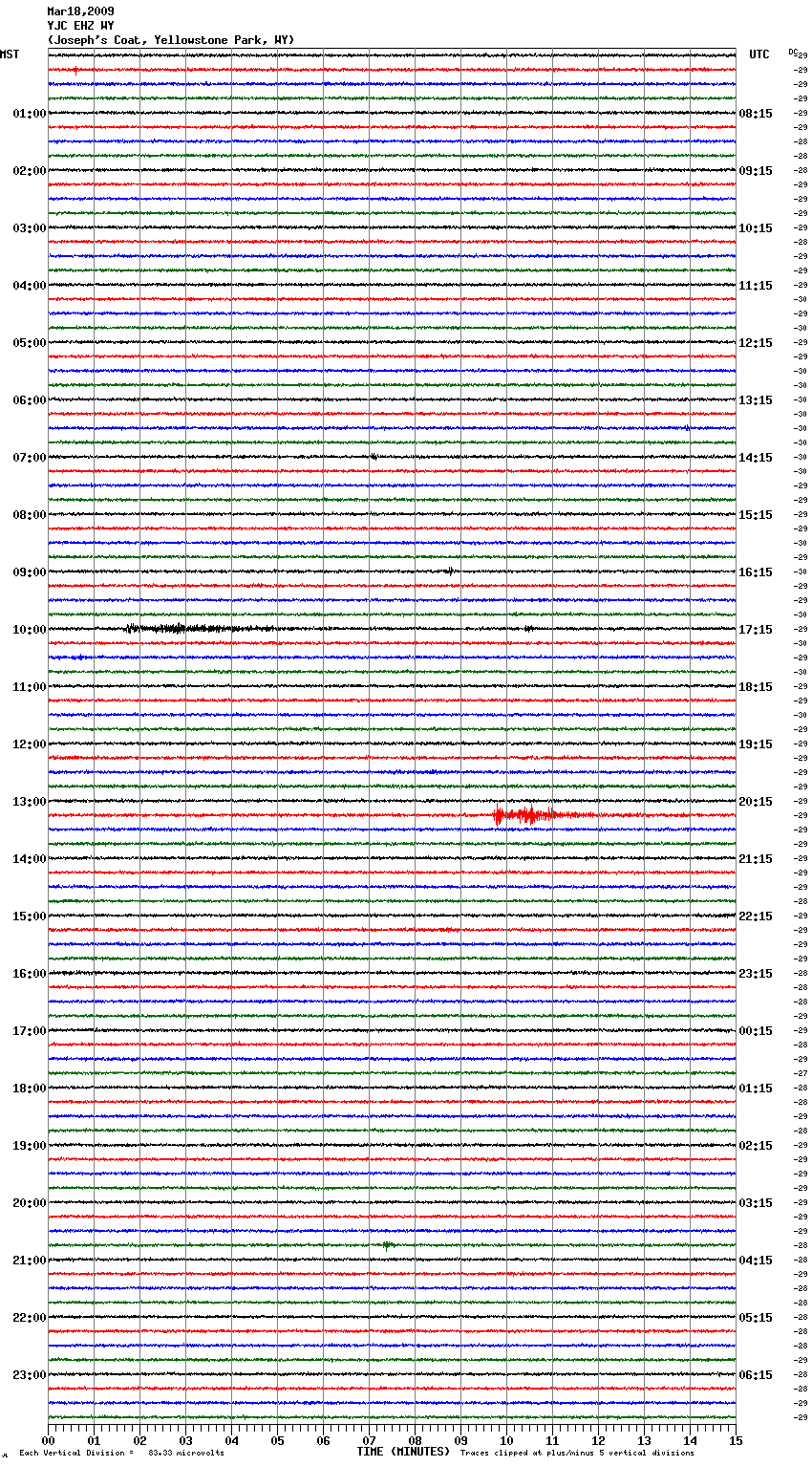Click the 11:15 UTC time label

(x=756, y=286)
